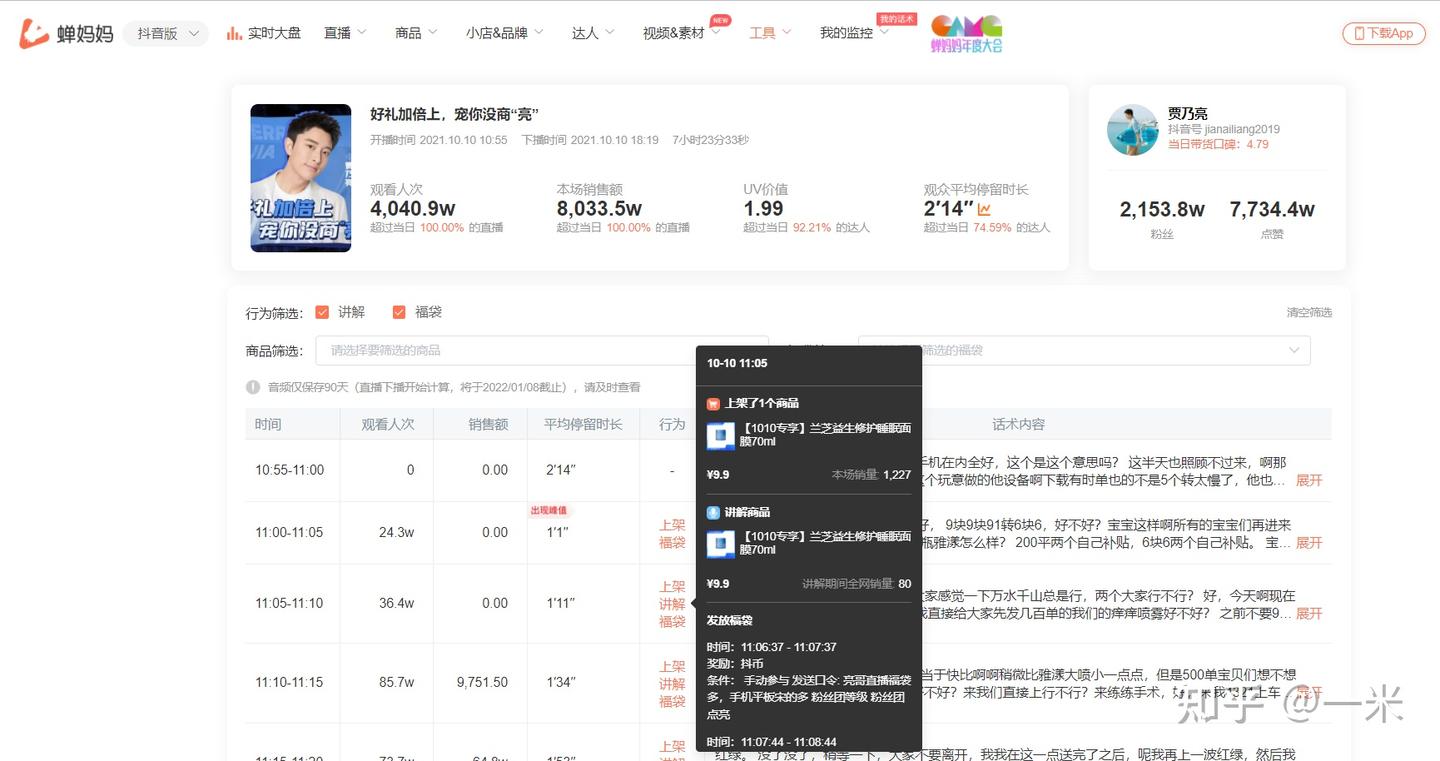Click the 8,033.5w 本场销售额 value
The image size is (1440, 761).
click(599, 209)
